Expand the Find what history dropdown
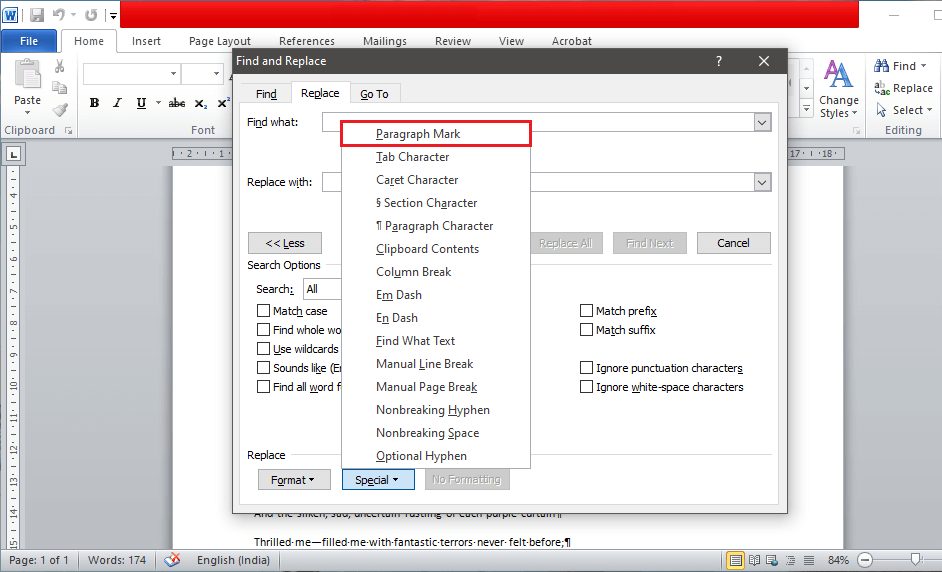The width and height of the screenshot is (942, 572). tap(762, 122)
